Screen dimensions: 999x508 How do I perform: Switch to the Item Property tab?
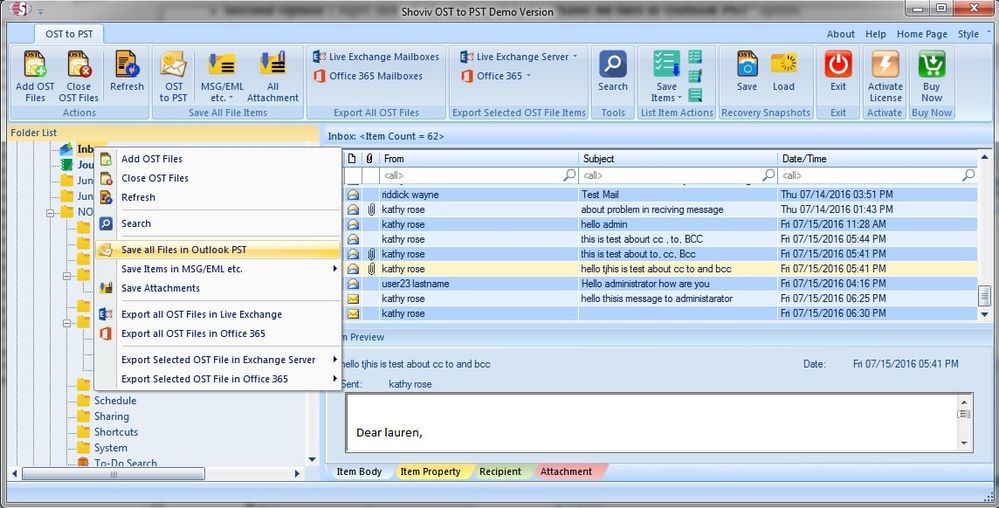coord(430,472)
